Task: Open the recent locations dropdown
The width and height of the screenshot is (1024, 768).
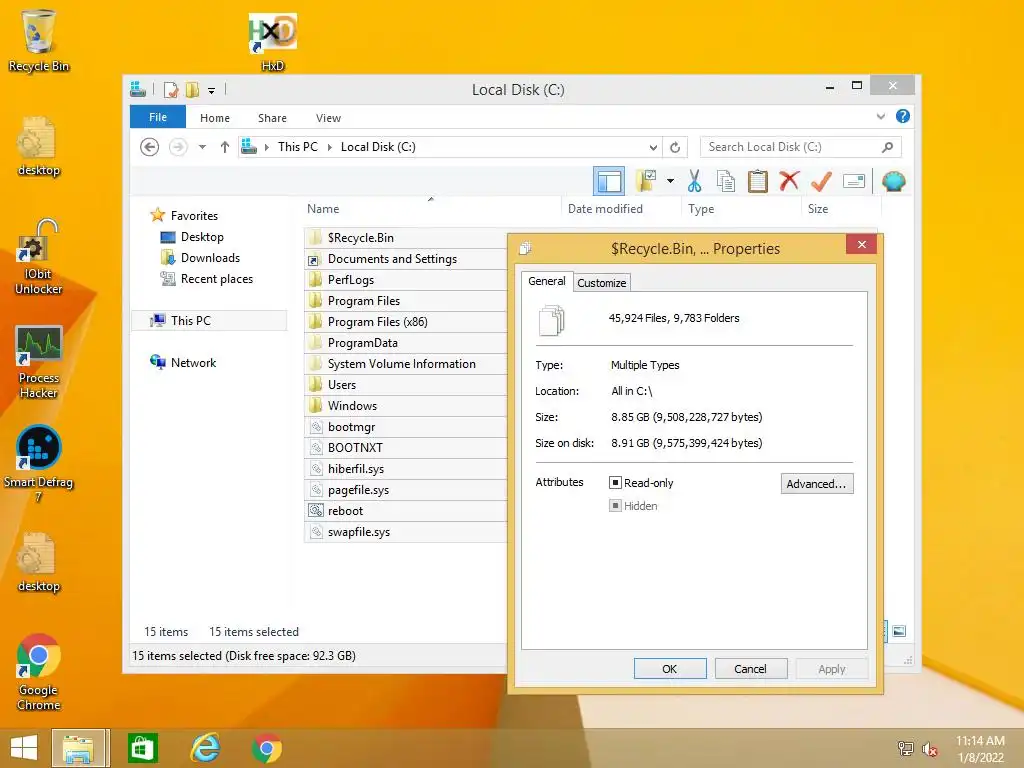Action: tap(202, 147)
